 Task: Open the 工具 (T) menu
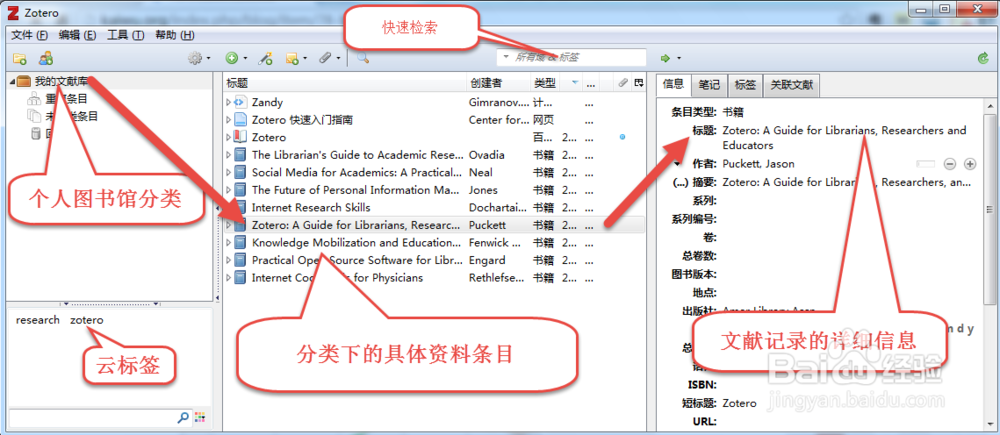(125, 35)
